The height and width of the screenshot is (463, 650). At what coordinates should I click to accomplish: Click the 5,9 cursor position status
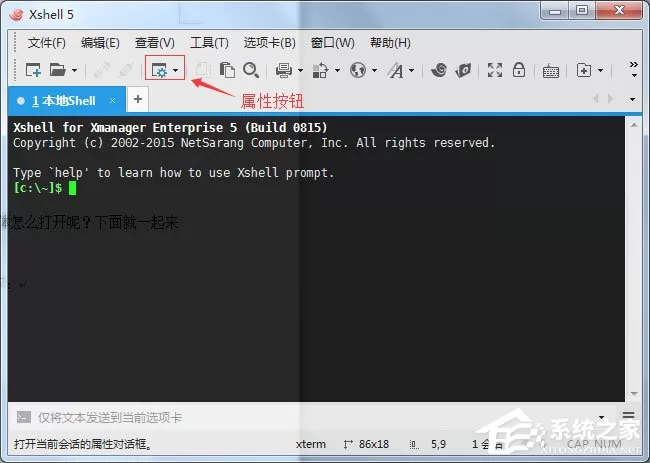click(x=438, y=444)
